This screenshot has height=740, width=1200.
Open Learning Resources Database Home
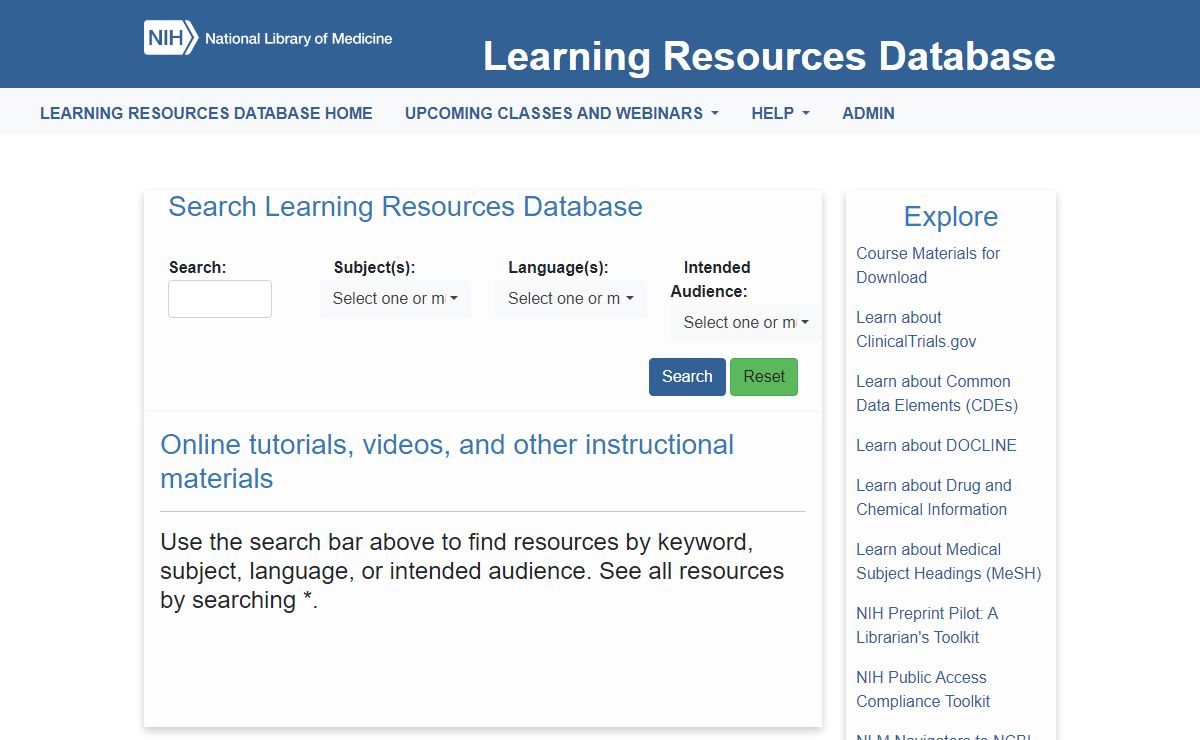206,113
